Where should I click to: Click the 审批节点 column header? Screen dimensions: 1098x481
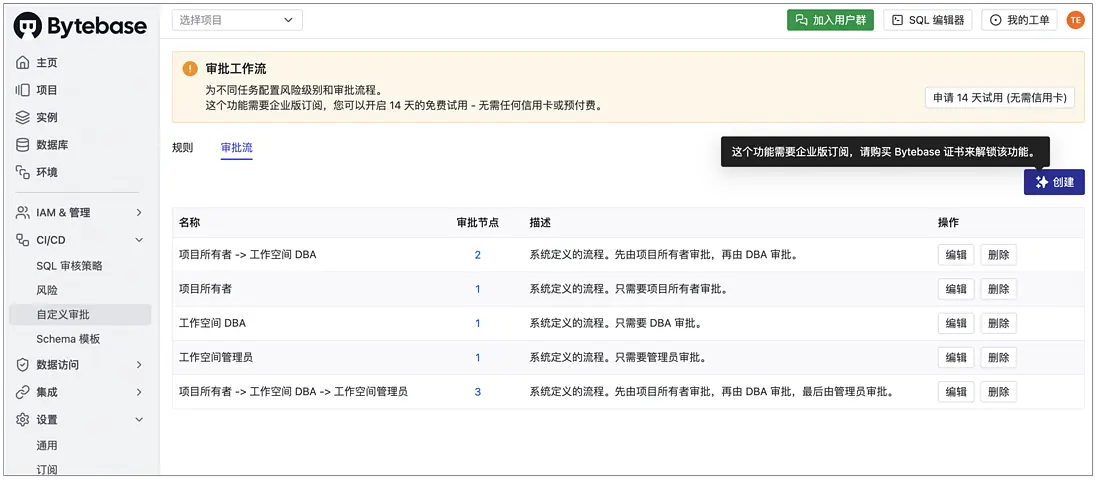tap(478, 223)
